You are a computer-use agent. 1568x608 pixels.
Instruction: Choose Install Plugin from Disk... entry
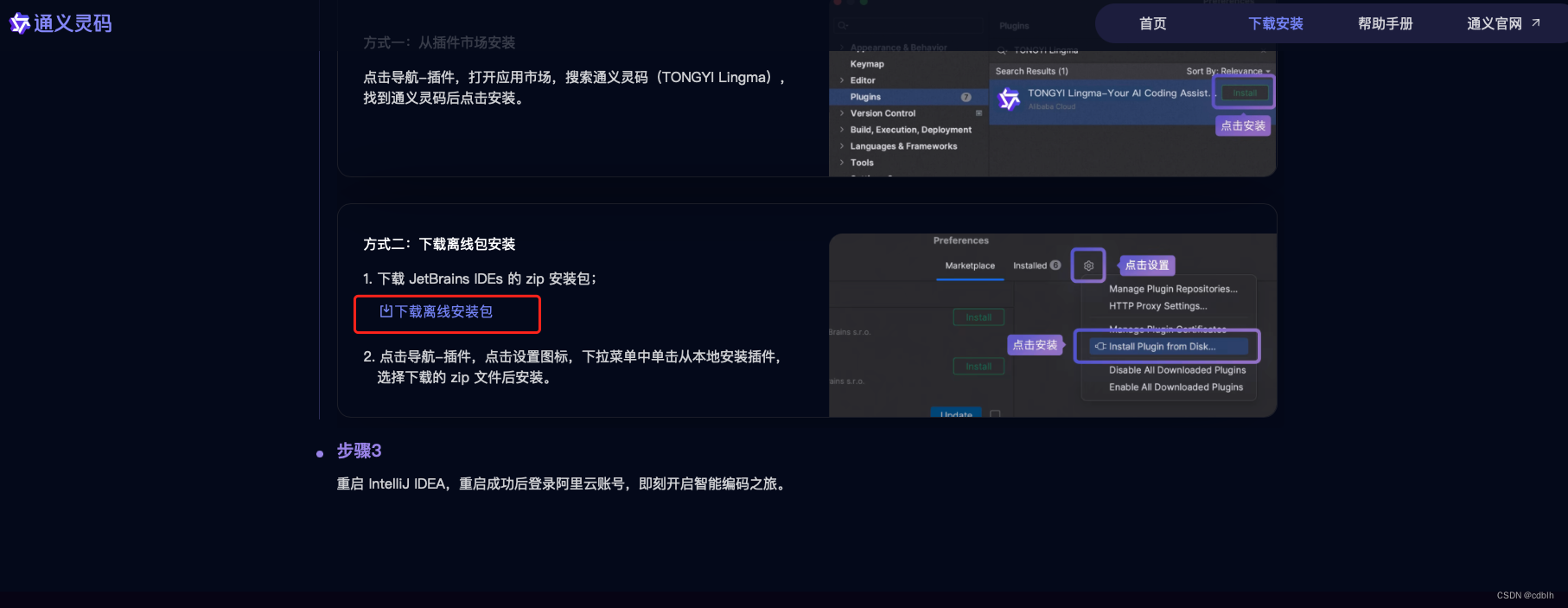pos(1169,346)
